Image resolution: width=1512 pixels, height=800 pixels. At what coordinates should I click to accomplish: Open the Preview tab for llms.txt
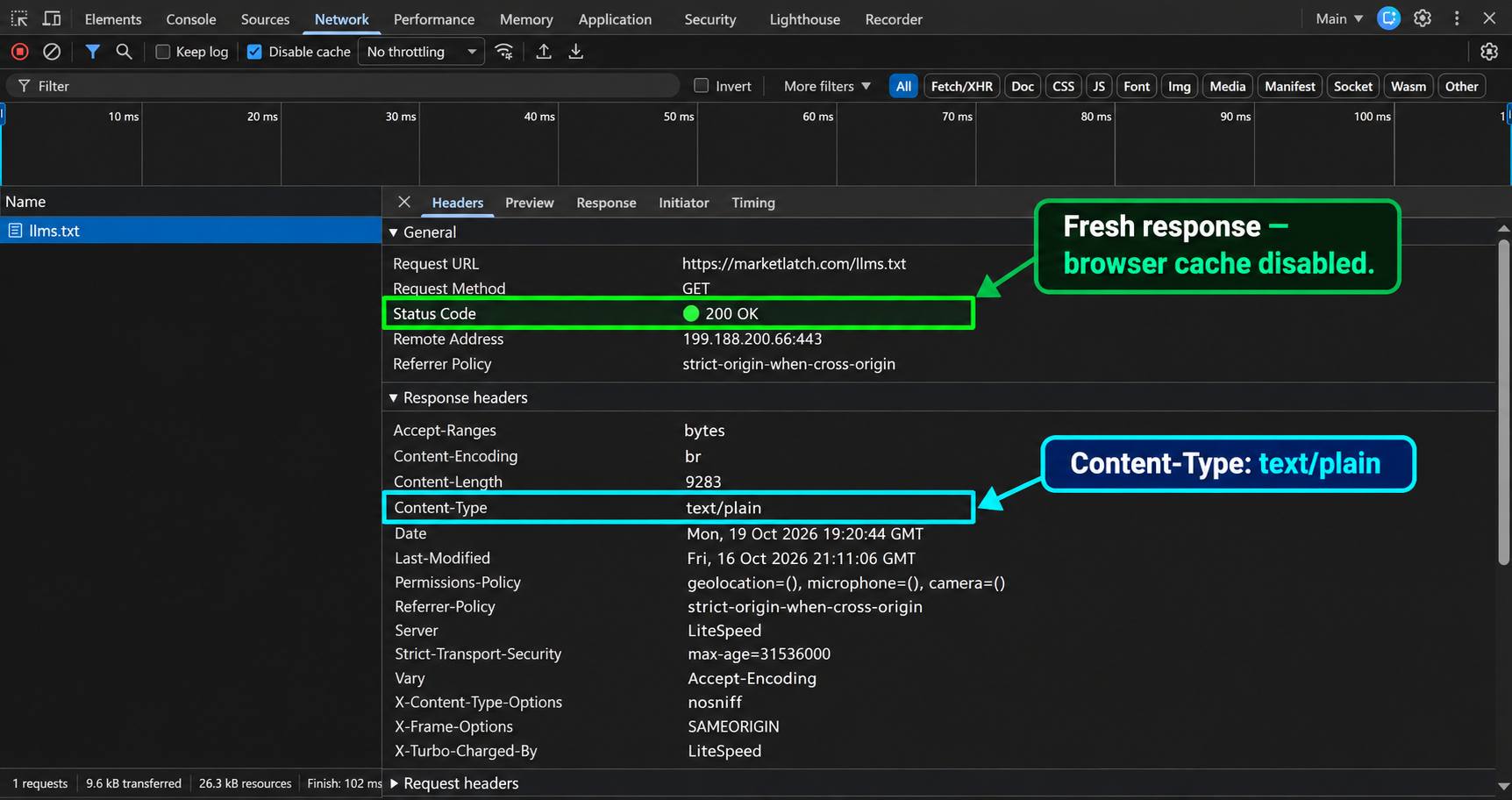530,203
